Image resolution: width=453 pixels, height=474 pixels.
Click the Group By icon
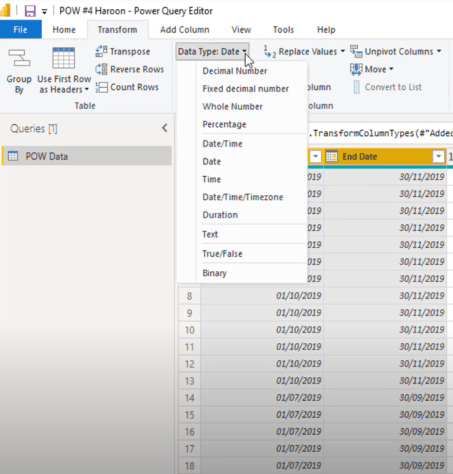19,58
